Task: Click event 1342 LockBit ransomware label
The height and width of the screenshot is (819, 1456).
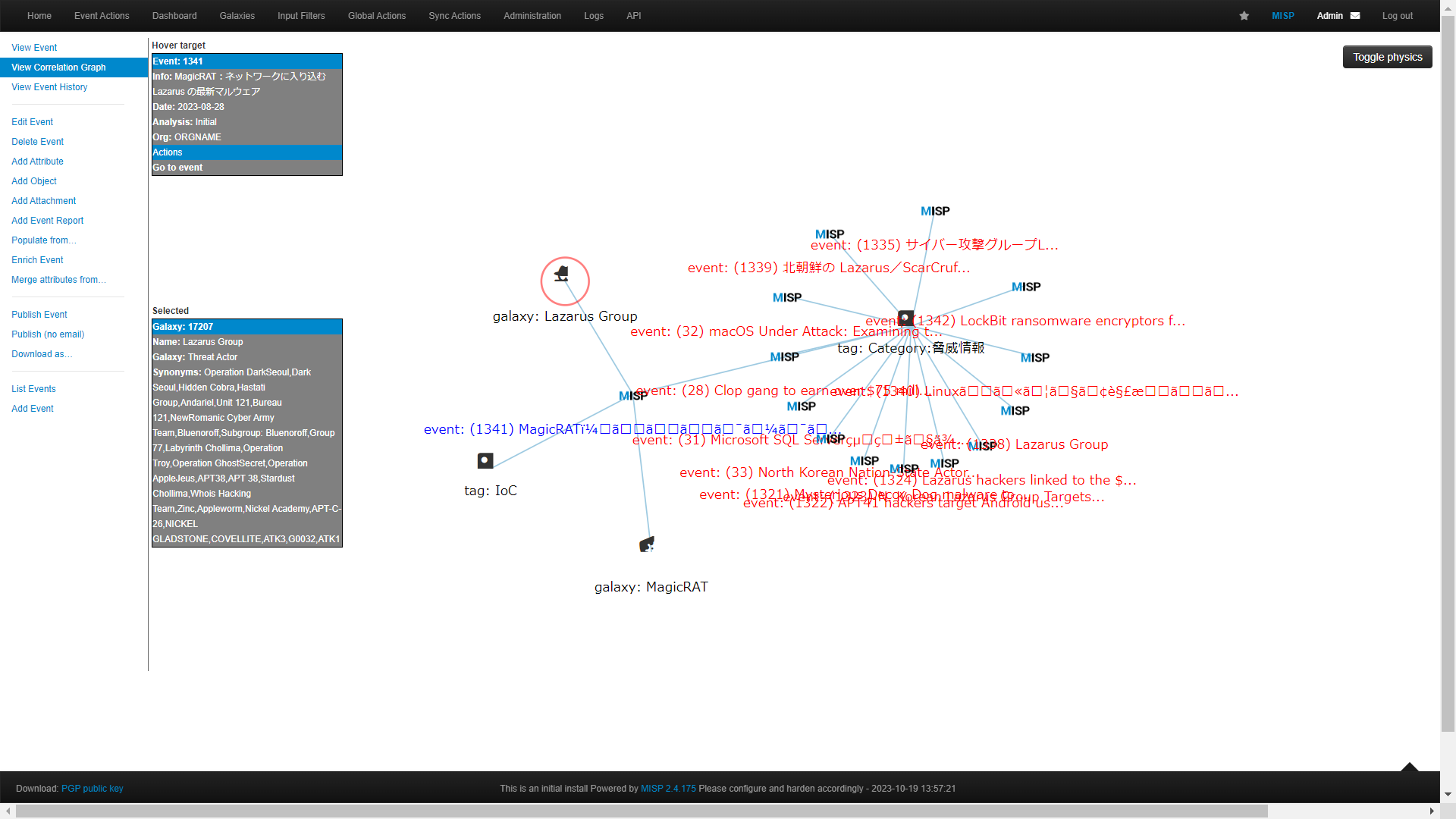Action: [1025, 321]
